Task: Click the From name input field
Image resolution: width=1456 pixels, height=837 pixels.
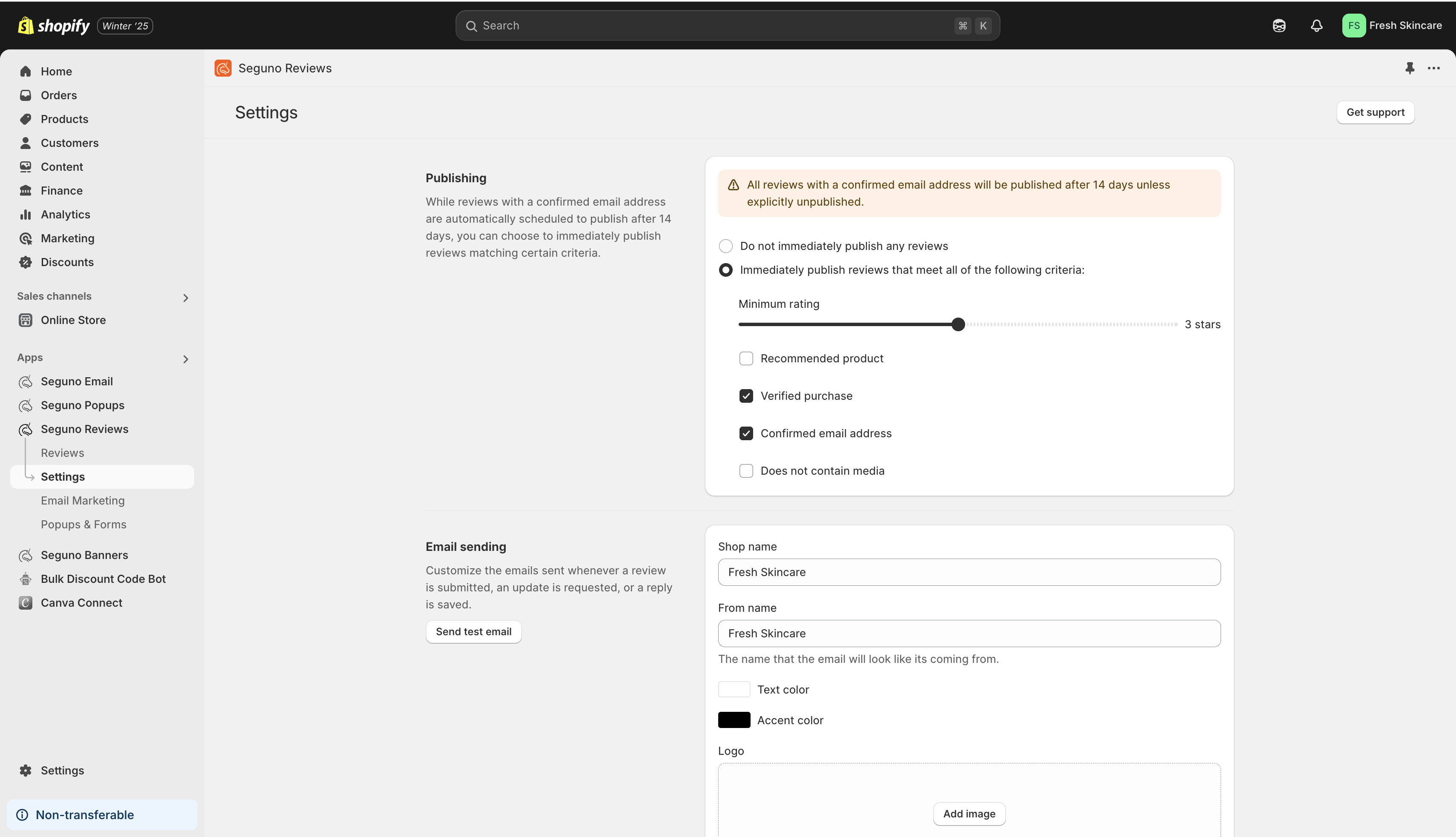Action: (969, 633)
